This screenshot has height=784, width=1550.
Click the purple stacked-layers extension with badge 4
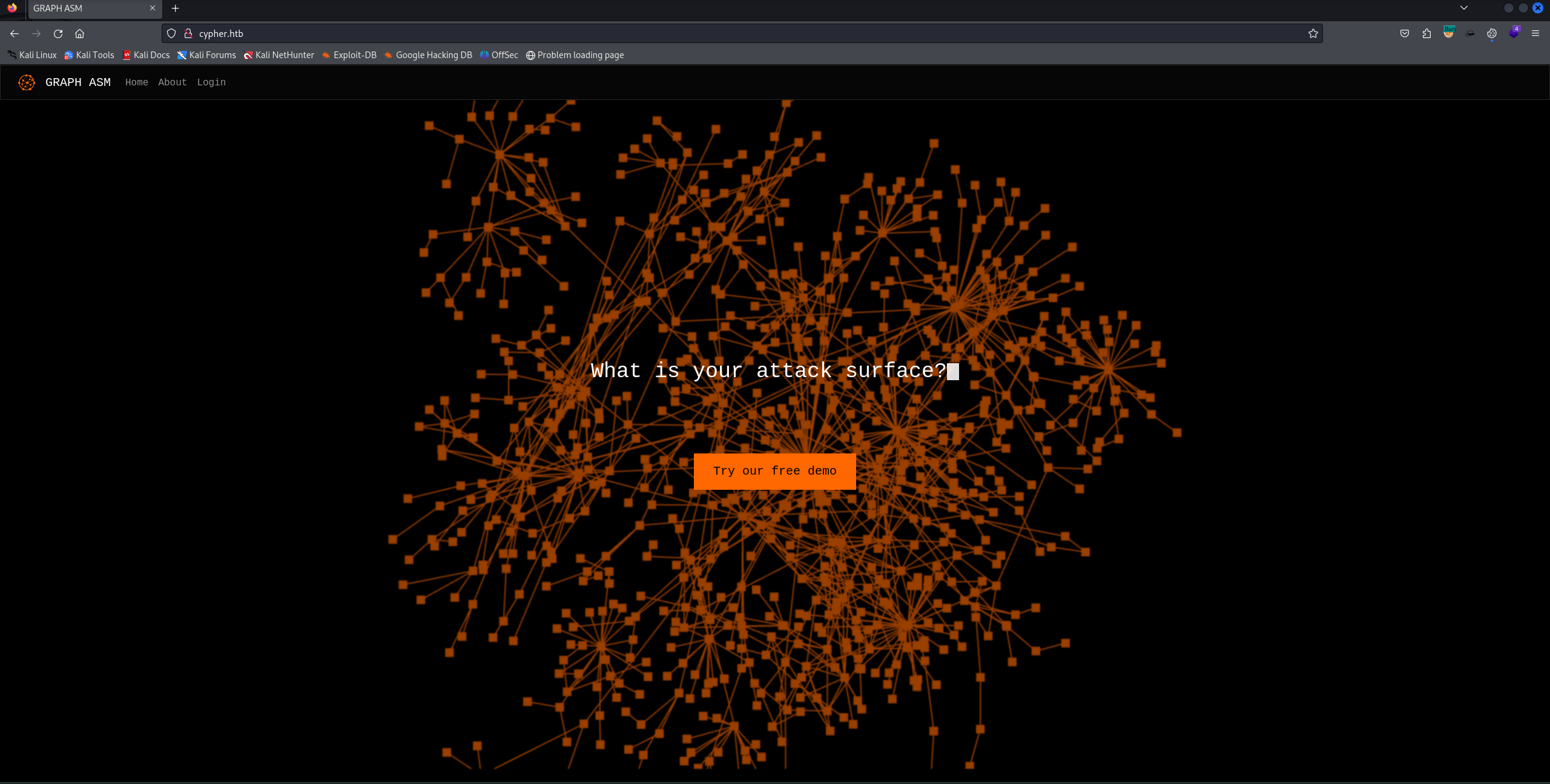click(1514, 33)
